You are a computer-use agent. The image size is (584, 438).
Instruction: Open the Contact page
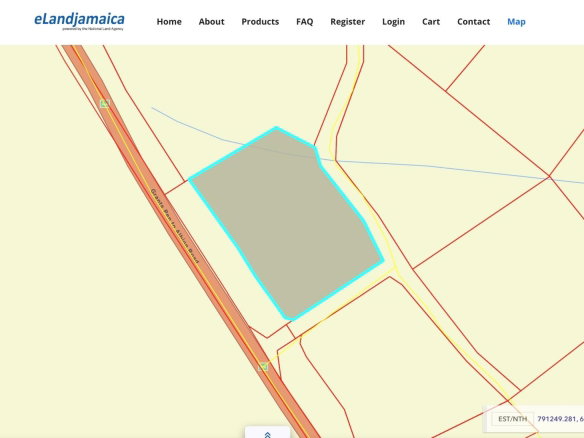pos(474,22)
